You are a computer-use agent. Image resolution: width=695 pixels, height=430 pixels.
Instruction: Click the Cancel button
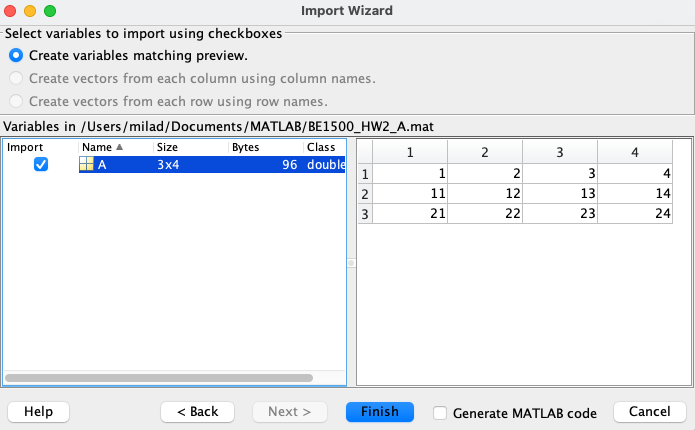point(649,412)
